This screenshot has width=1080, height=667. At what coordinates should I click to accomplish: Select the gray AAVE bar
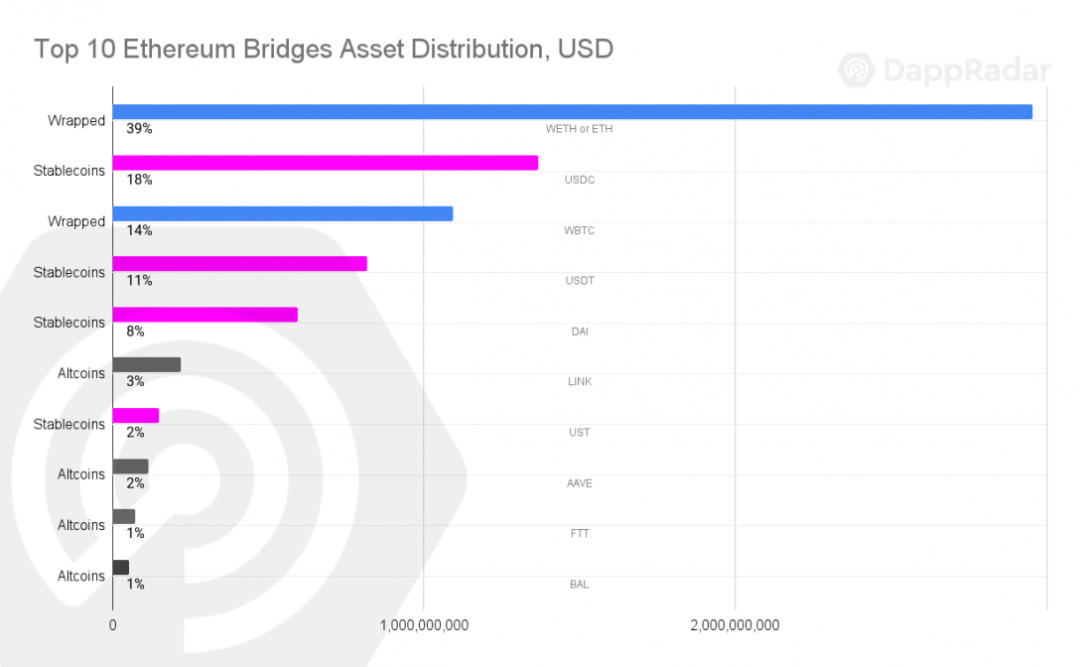130,466
